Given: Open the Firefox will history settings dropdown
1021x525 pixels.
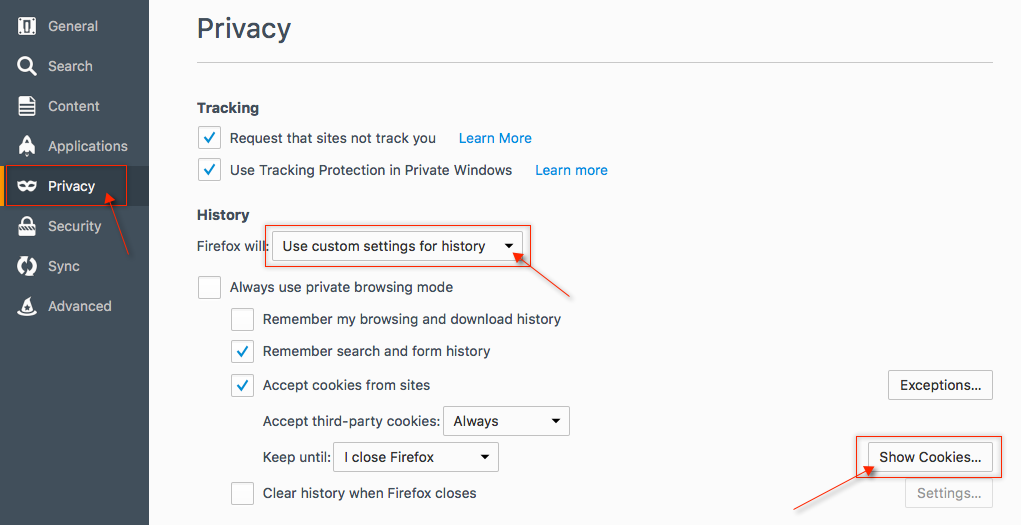Looking at the screenshot, I should coord(397,246).
